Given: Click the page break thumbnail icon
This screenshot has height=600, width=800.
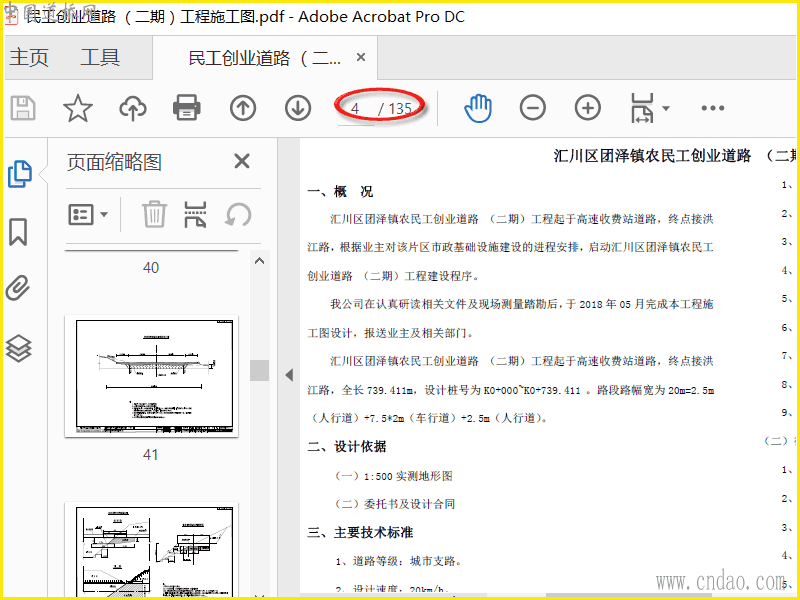Looking at the screenshot, I should coord(195,214).
